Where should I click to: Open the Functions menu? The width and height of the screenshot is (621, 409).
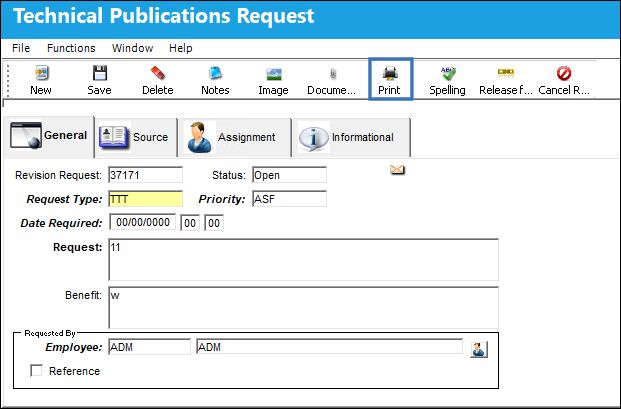71,48
